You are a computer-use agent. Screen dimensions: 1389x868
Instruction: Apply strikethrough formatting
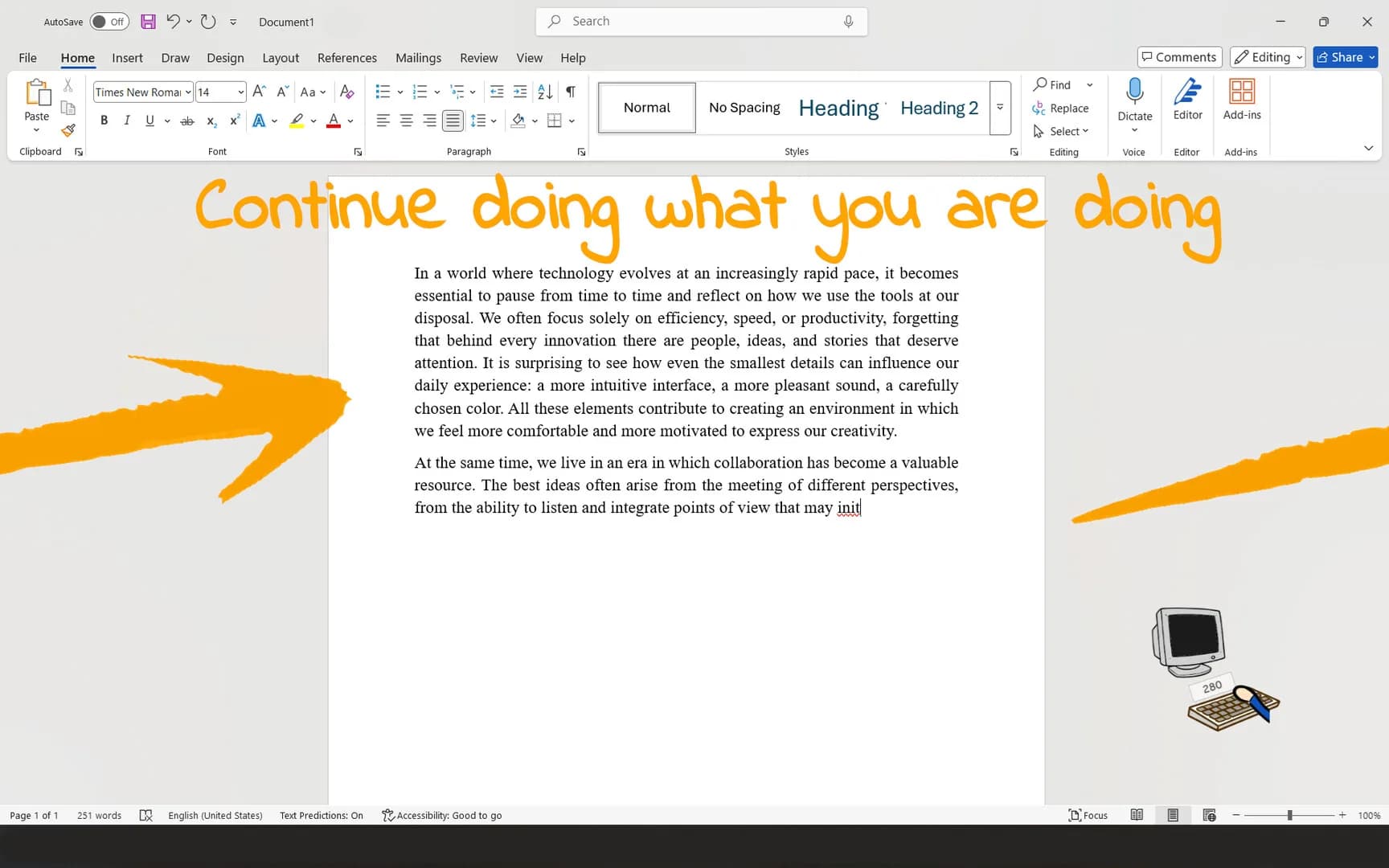coord(187,121)
